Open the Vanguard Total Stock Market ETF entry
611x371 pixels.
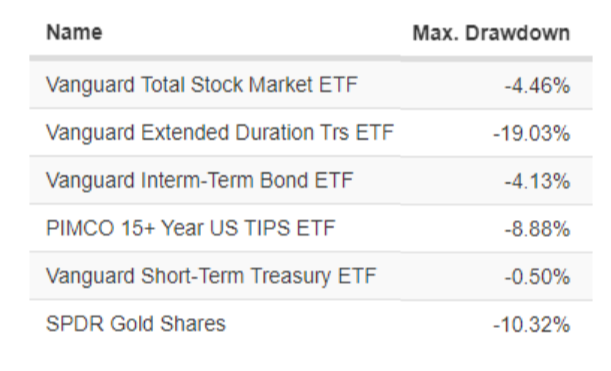pos(202,85)
